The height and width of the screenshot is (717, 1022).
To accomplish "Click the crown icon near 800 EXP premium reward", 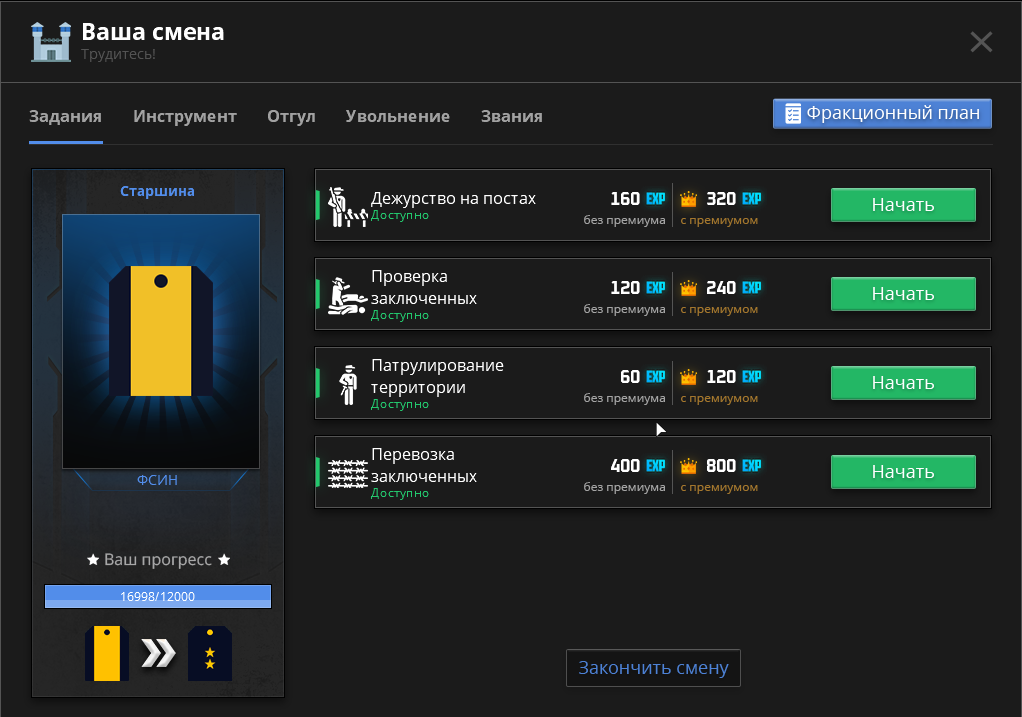I will tap(688, 466).
